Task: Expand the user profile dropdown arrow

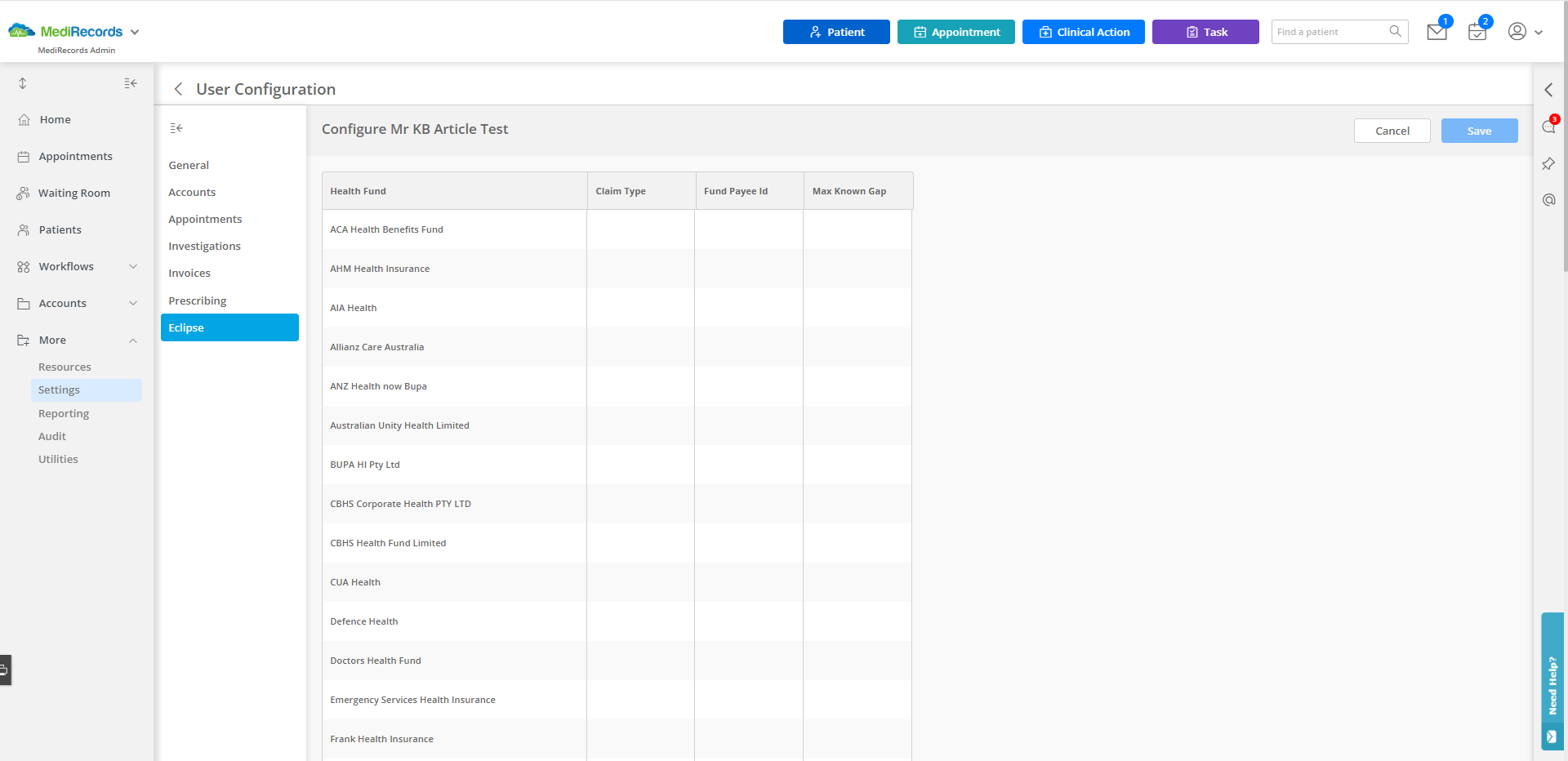Action: point(1539,33)
